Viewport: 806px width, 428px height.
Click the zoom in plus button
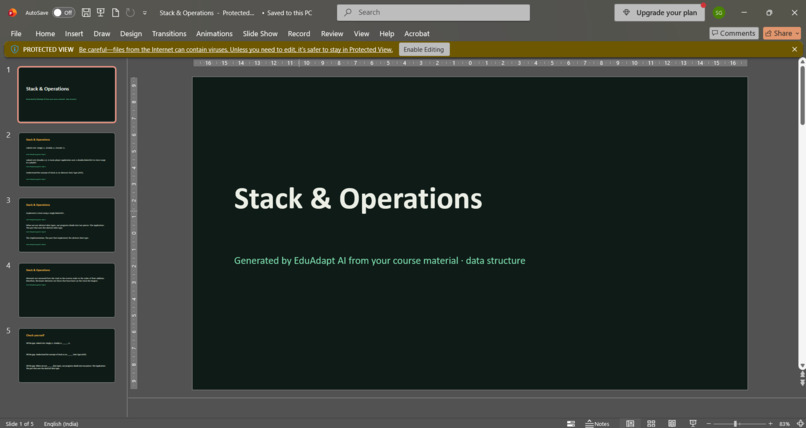coord(770,424)
